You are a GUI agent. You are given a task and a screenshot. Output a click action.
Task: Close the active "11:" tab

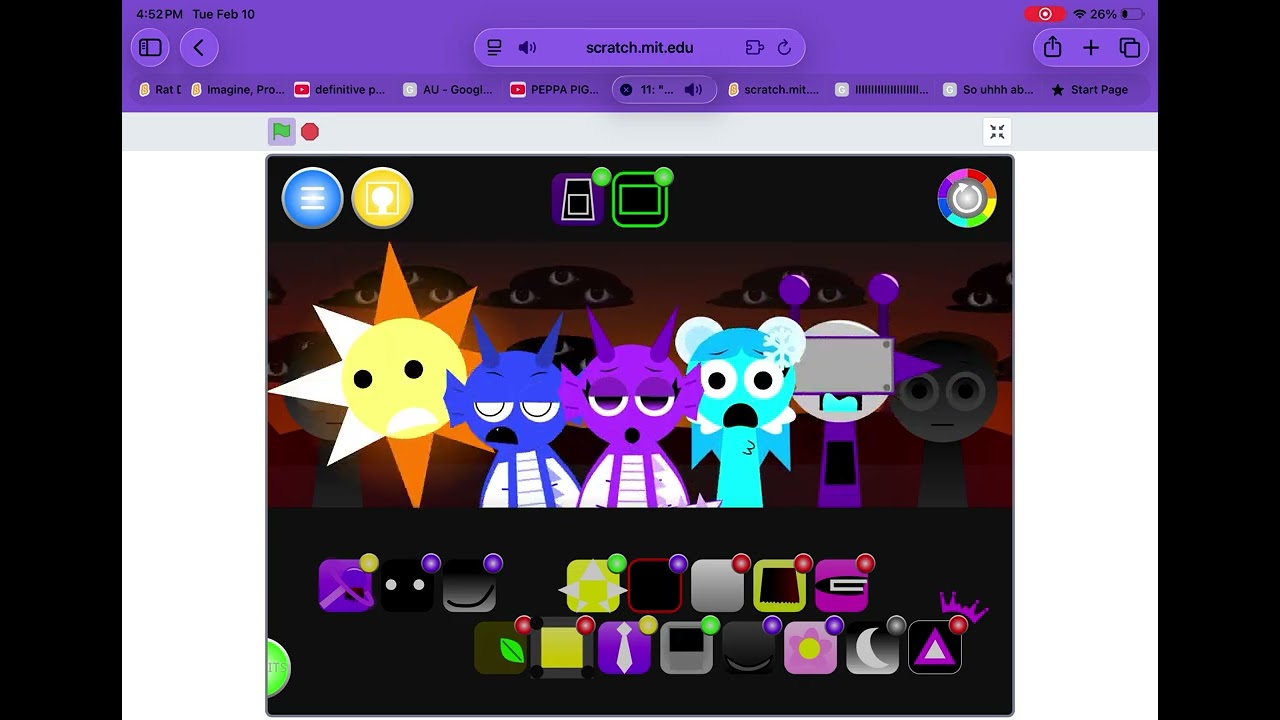(x=626, y=89)
